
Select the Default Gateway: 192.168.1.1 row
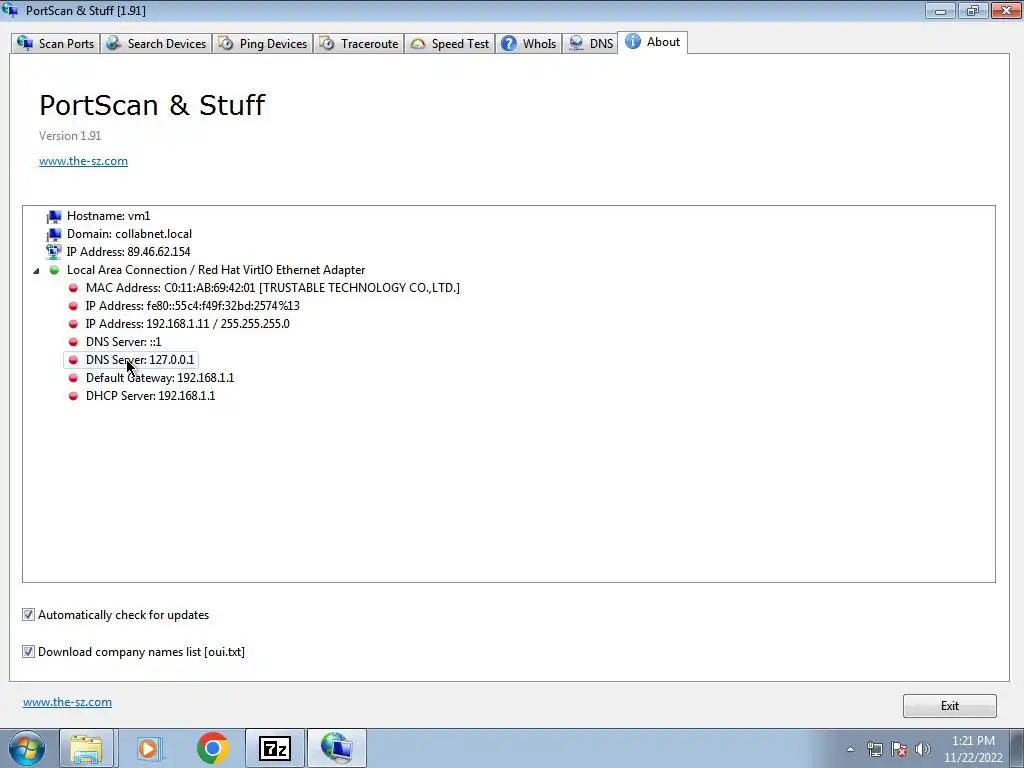point(160,377)
